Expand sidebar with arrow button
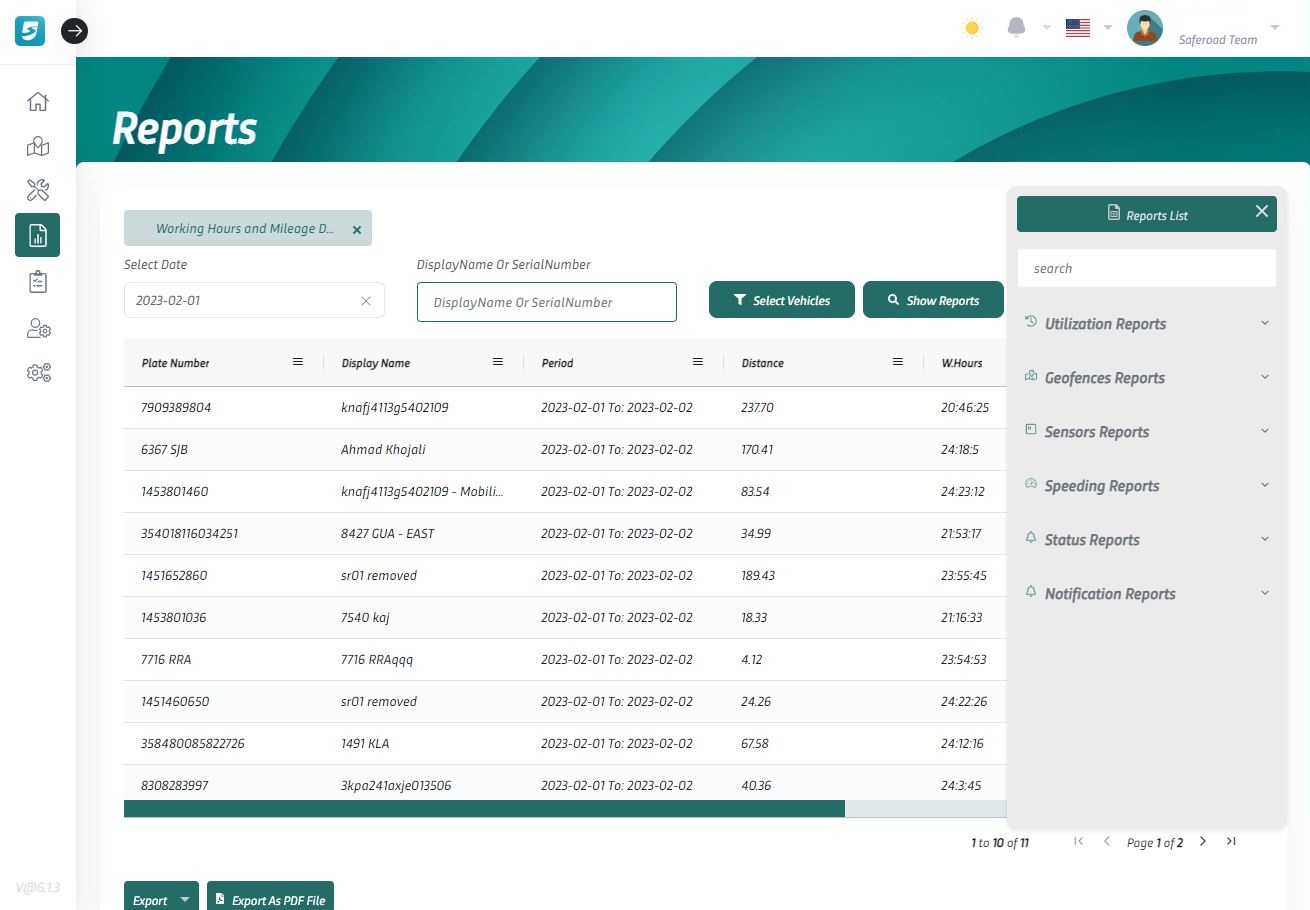 tap(74, 31)
